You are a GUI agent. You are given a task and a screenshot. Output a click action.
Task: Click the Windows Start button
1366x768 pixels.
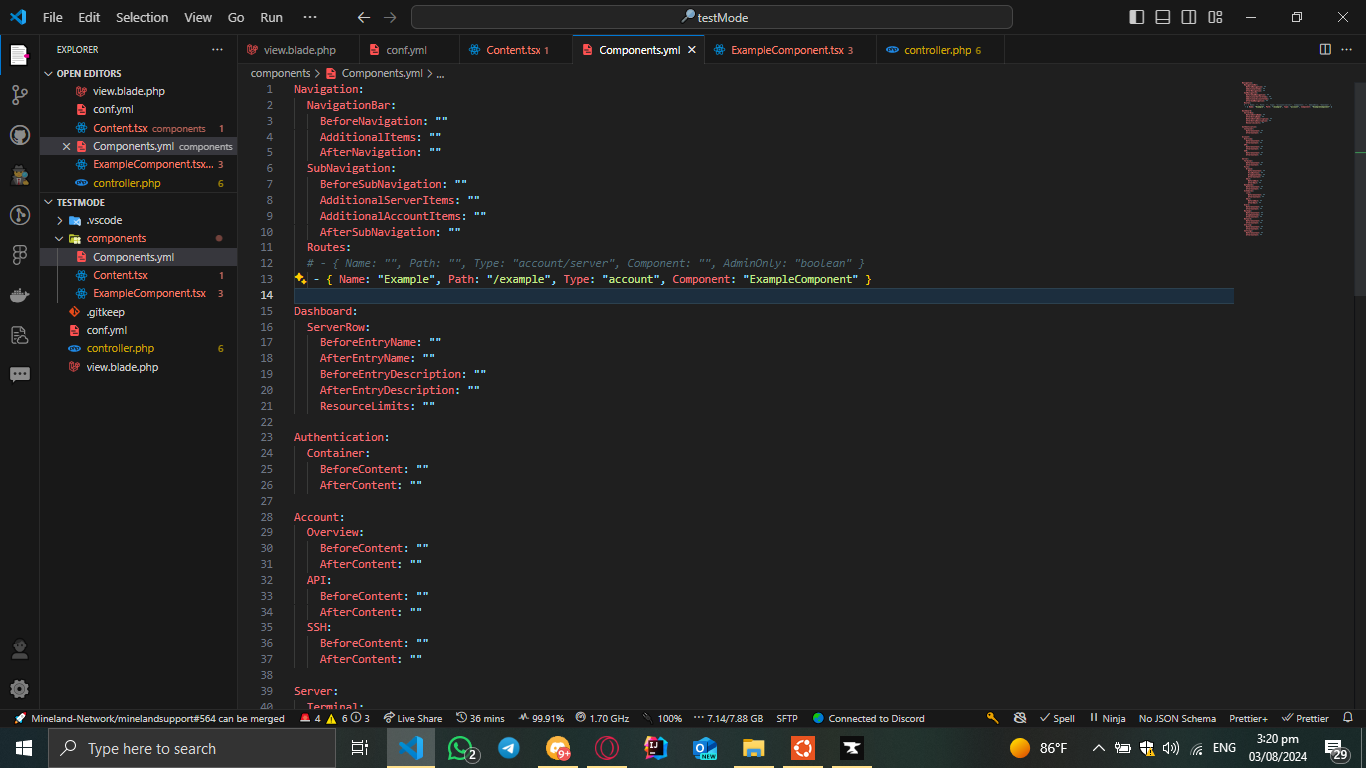(24, 748)
